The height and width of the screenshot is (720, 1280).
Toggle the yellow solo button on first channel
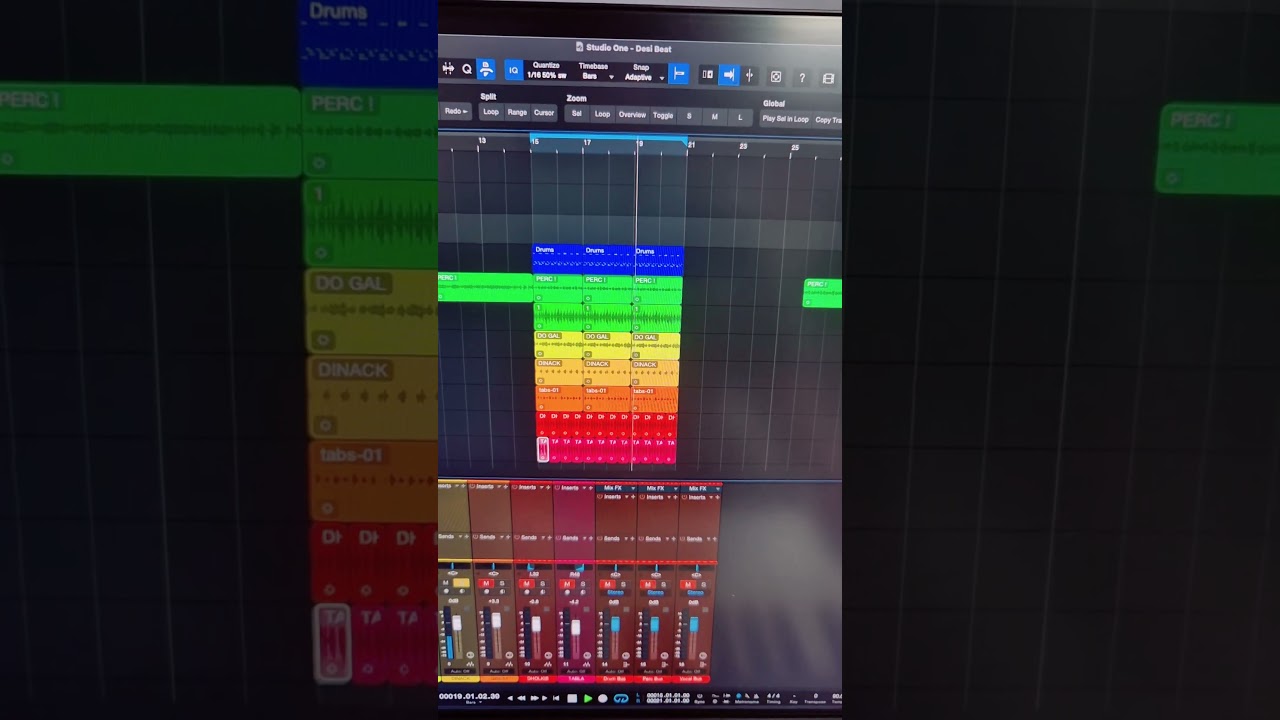tap(461, 583)
